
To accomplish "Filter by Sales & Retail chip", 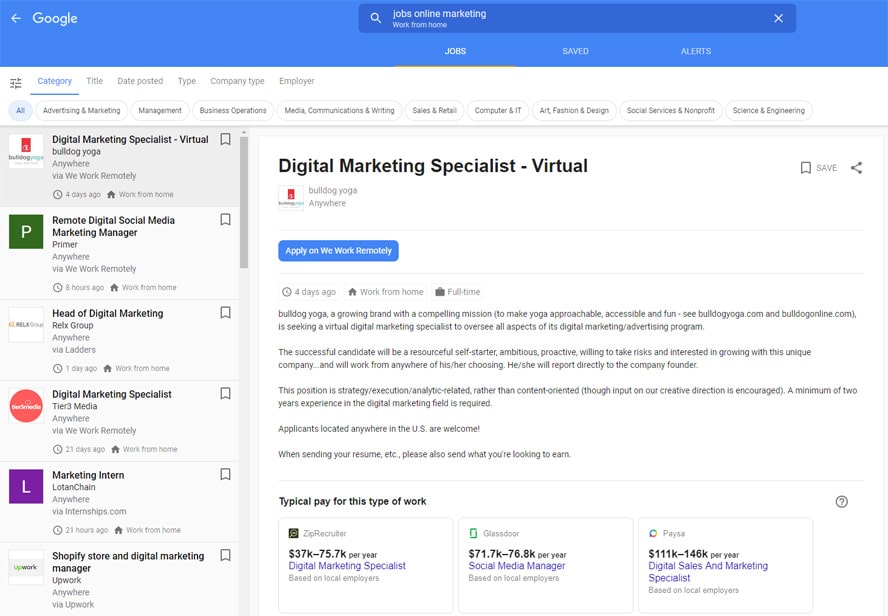I will tap(434, 110).
